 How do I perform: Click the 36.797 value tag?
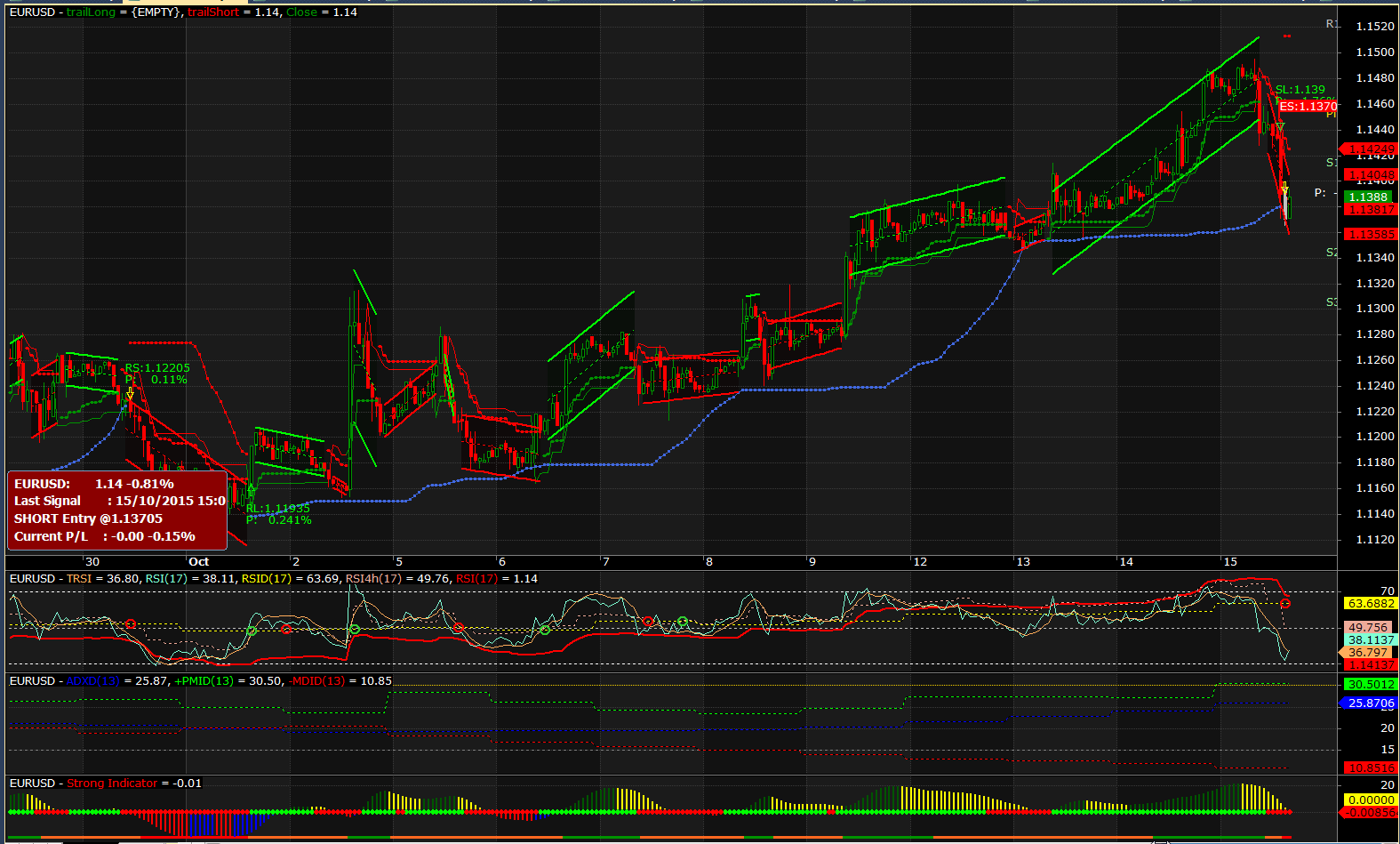pyautogui.click(x=1366, y=653)
